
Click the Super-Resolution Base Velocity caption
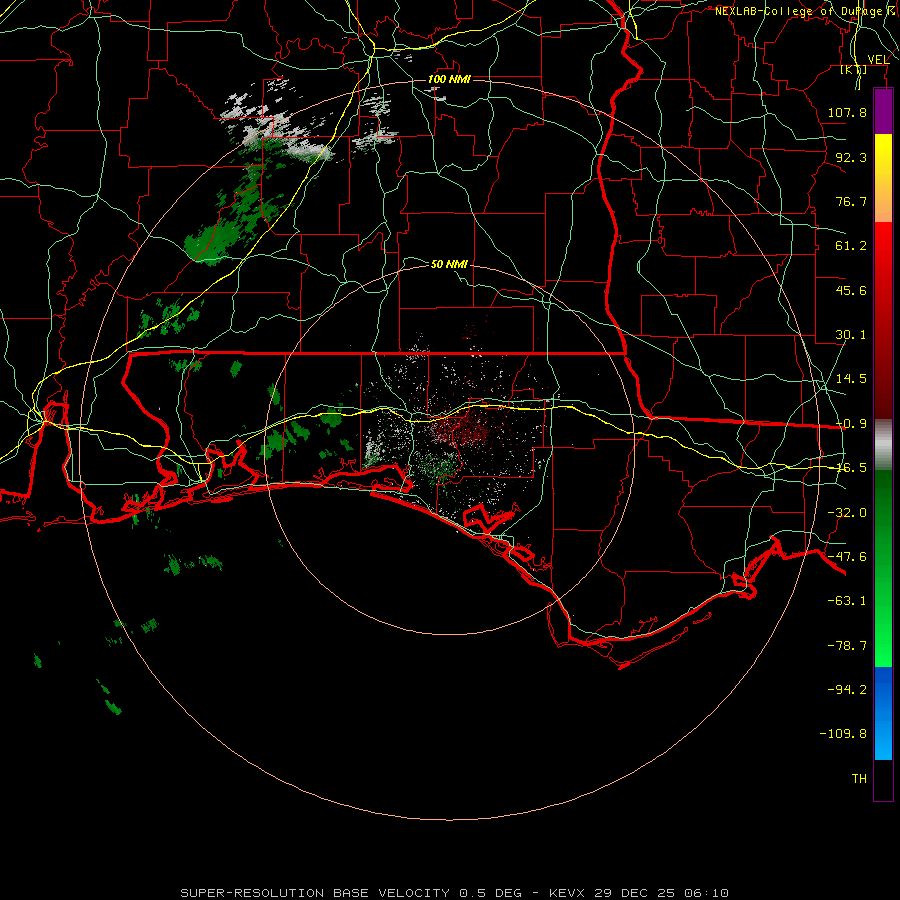click(454, 893)
